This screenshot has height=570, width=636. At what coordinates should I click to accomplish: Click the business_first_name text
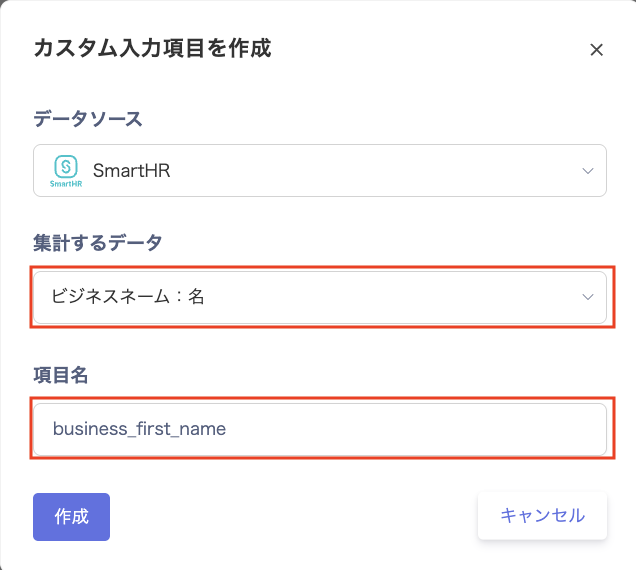point(139,429)
